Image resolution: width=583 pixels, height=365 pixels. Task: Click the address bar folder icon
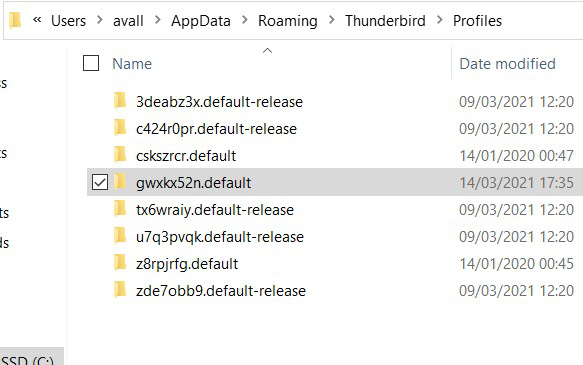click(x=15, y=20)
